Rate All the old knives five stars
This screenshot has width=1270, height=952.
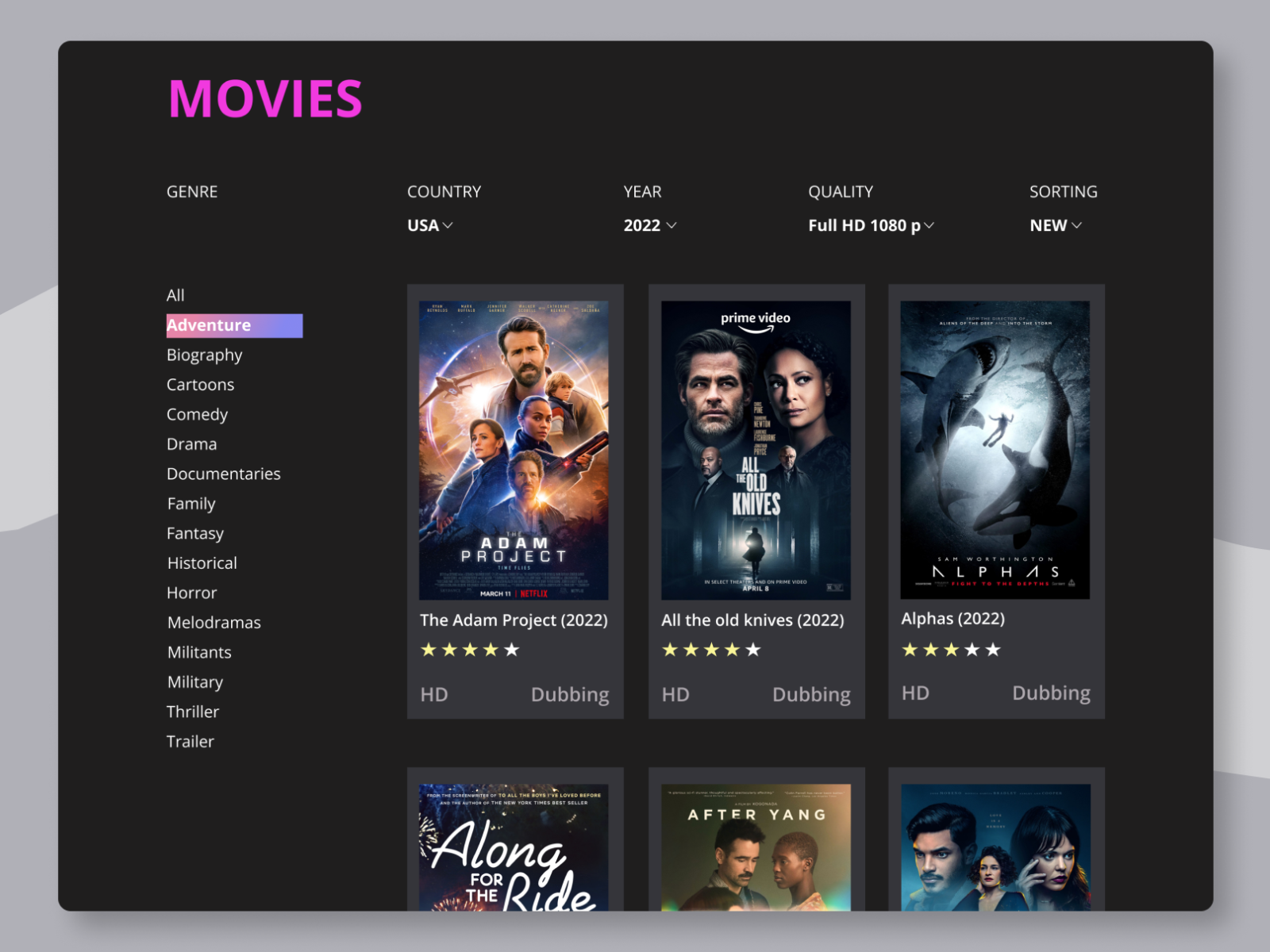point(753,650)
